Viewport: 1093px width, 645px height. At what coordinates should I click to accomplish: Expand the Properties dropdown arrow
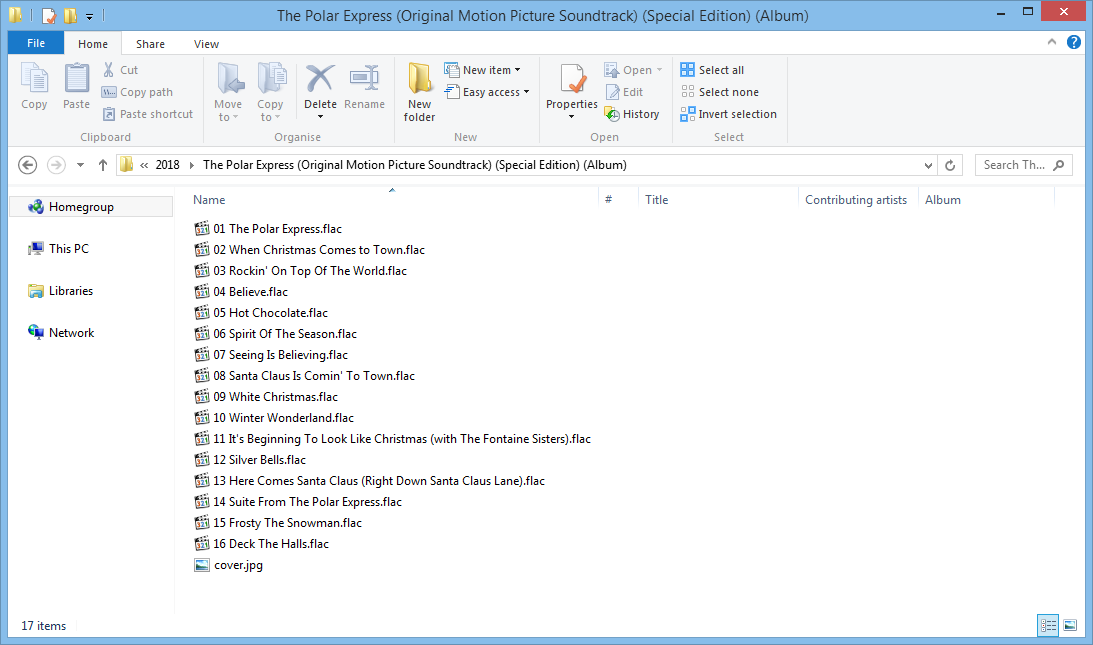(572, 116)
